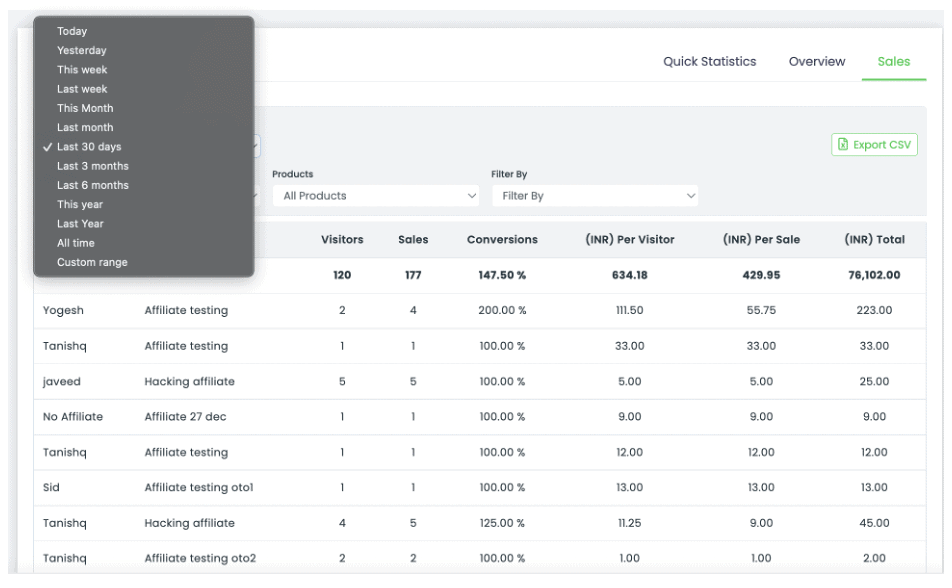The height and width of the screenshot is (588, 952).
Task: Pick Last 6 months option
Action: [92, 185]
